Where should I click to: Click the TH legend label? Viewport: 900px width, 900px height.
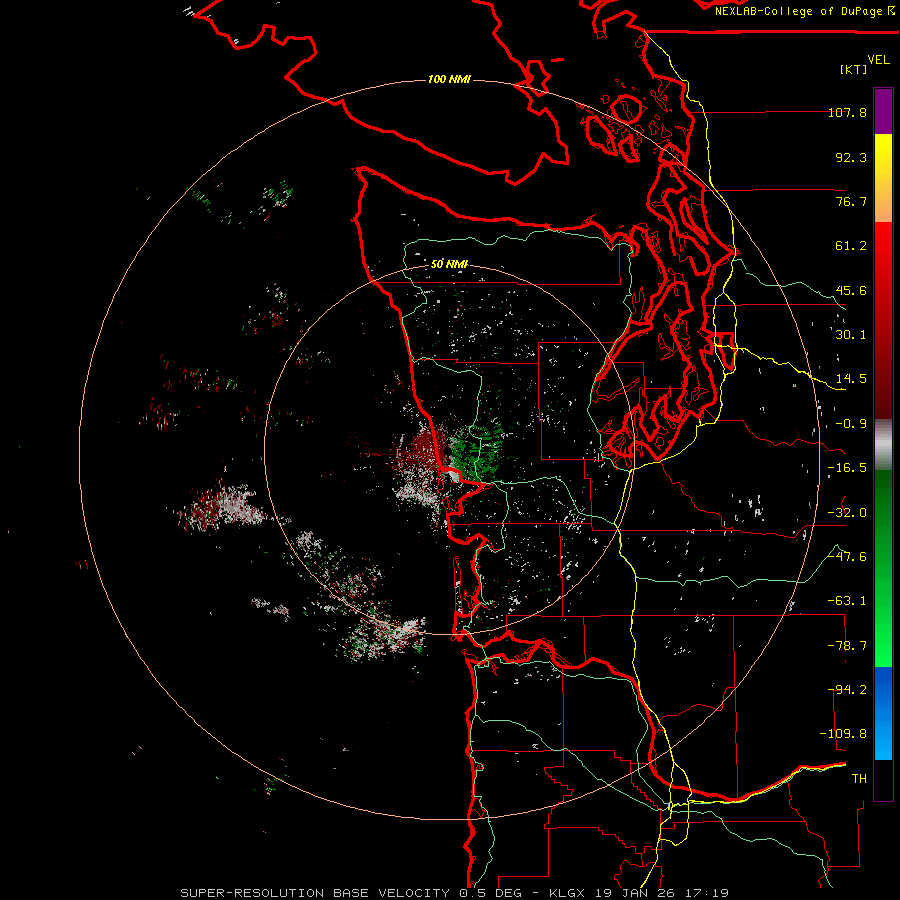coord(859,779)
